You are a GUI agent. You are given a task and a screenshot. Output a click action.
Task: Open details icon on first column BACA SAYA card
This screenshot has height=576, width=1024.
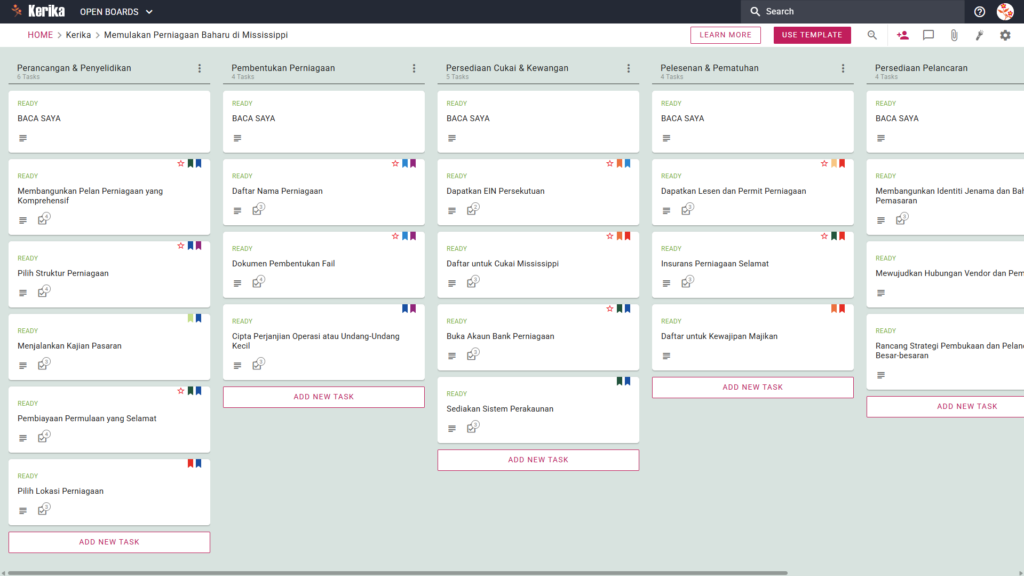(23, 138)
